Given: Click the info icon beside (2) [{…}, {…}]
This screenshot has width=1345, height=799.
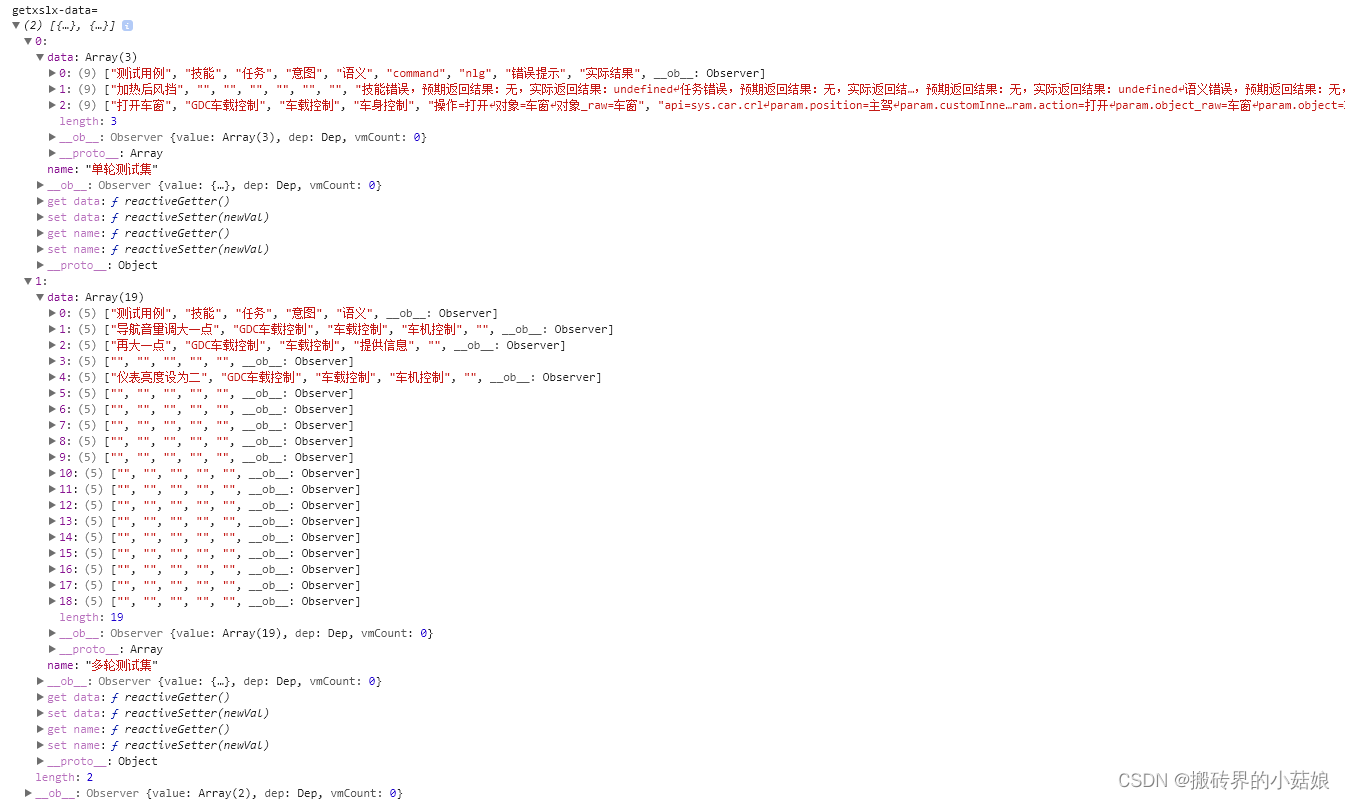Looking at the screenshot, I should click(127, 25).
